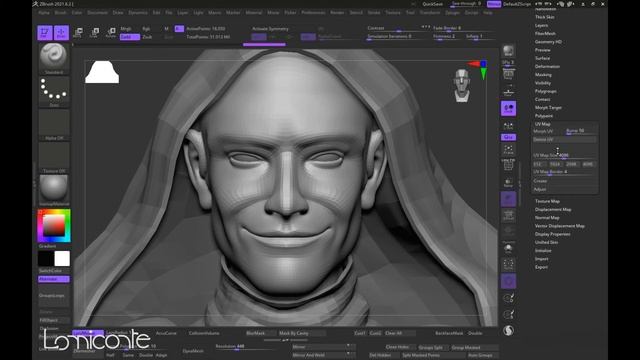Screen dimensions: 640x360
Task: Click the QuickSave button
Action: pyautogui.click(x=433, y=4)
